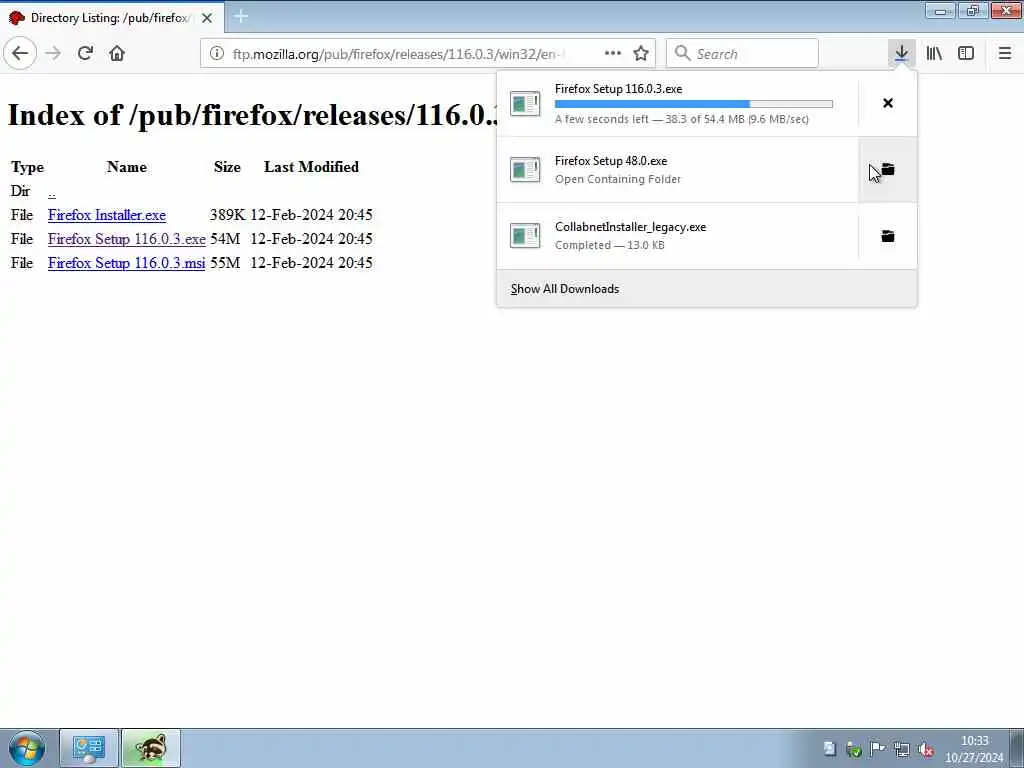This screenshot has width=1024, height=768.
Task: Switch to the raccoon-icon taskbar application
Action: pyautogui.click(x=151, y=748)
